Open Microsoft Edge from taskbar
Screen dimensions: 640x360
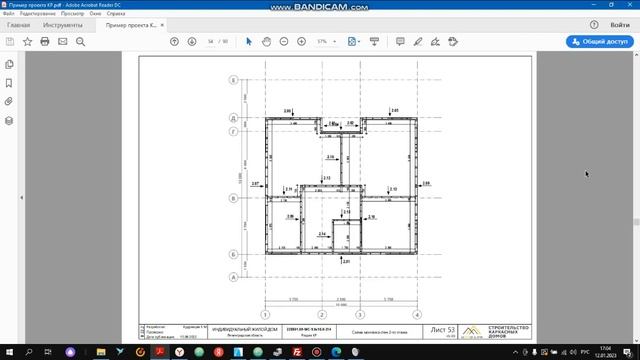pos(336,352)
